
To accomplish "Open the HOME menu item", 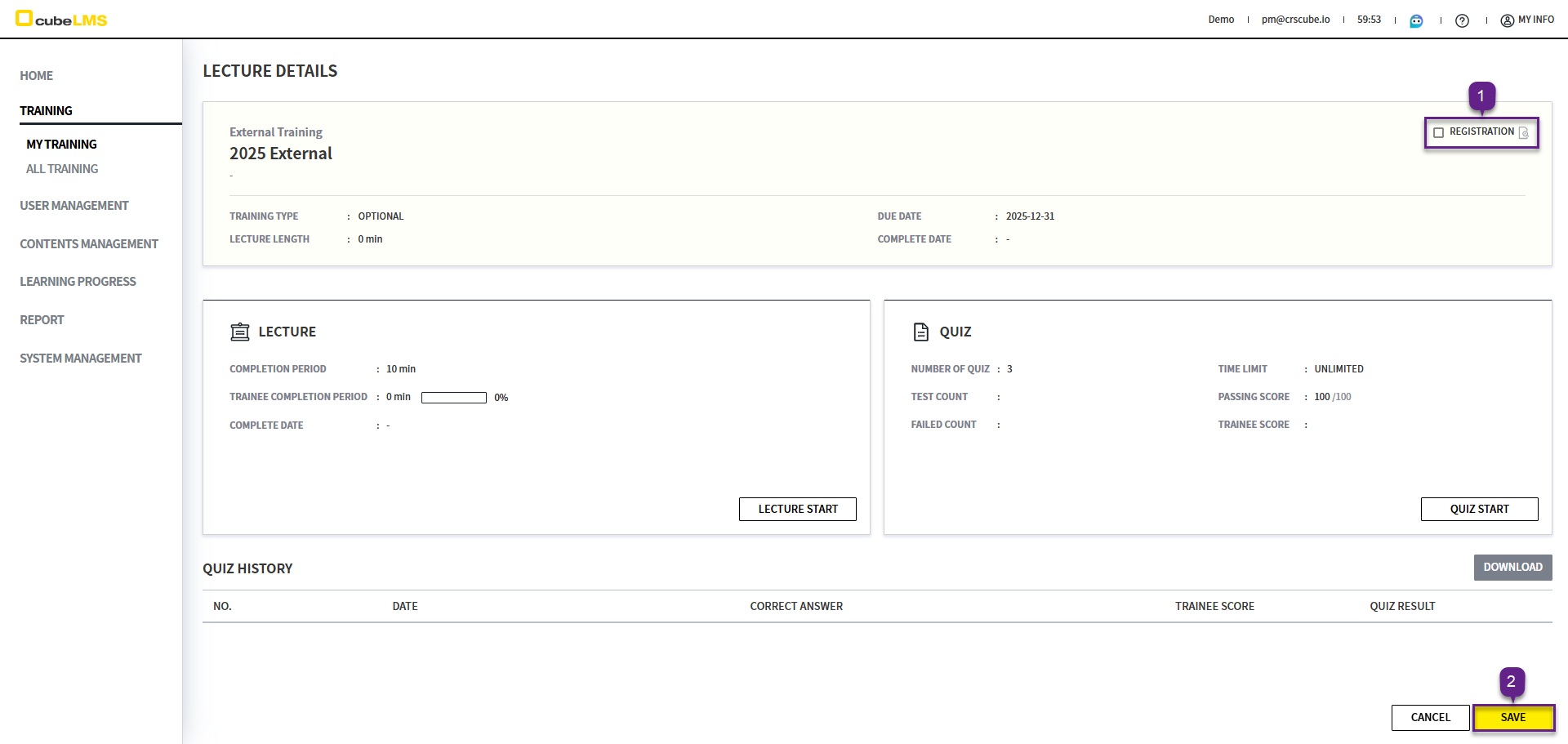I will [37, 76].
